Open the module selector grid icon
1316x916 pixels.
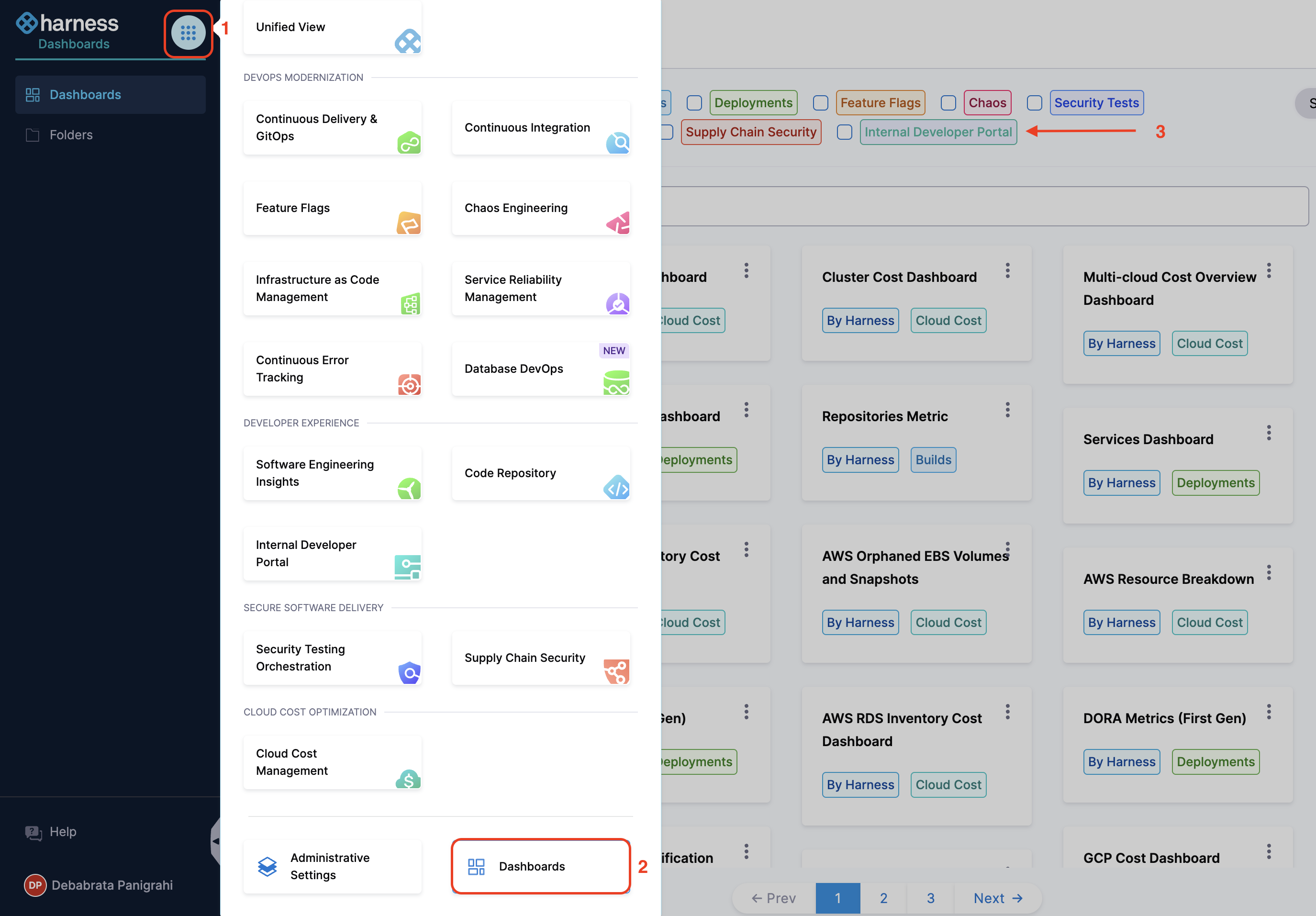(x=188, y=33)
